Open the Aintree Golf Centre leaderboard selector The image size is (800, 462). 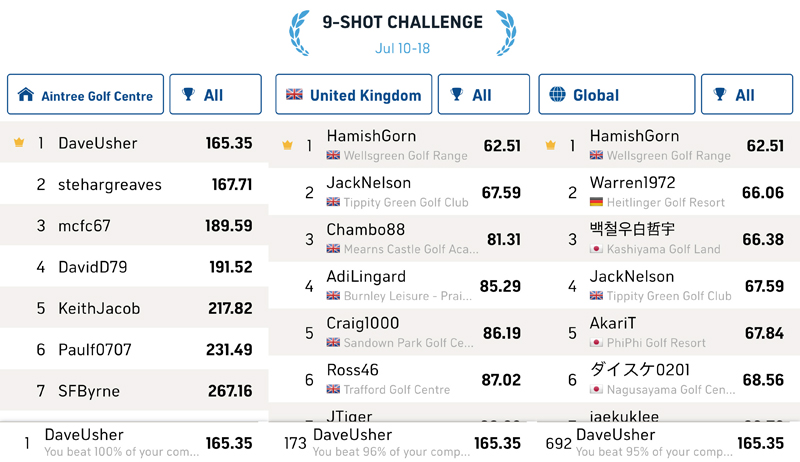(85, 94)
